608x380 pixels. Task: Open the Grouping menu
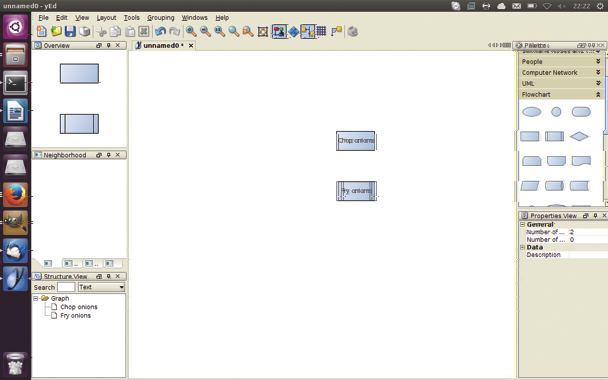[161, 18]
